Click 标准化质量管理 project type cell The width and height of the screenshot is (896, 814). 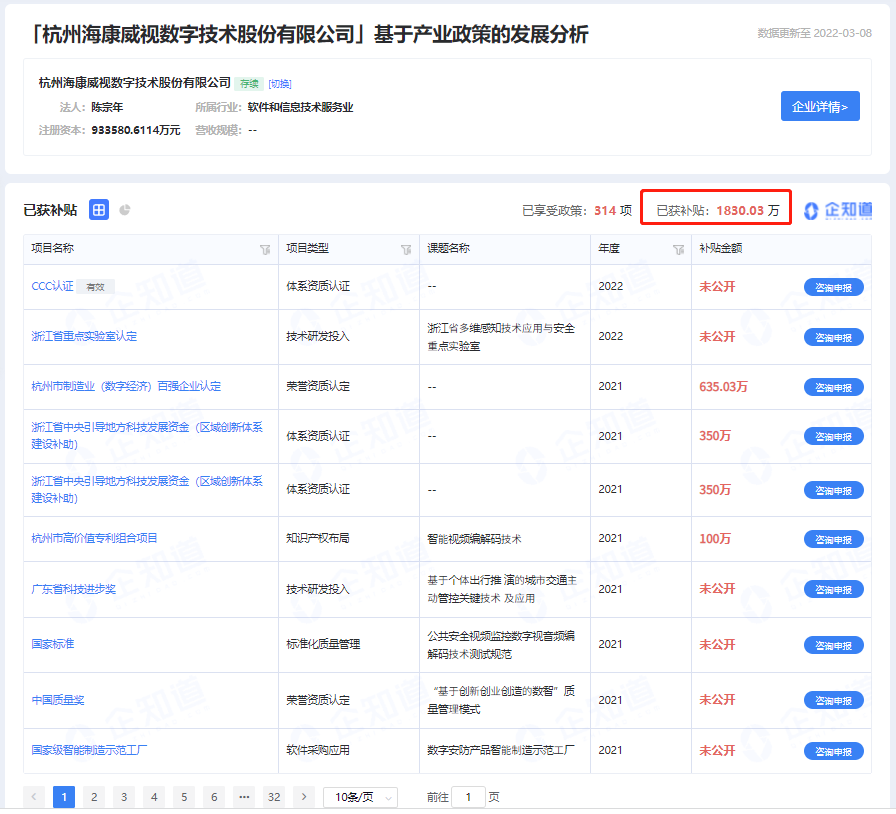(x=323, y=644)
